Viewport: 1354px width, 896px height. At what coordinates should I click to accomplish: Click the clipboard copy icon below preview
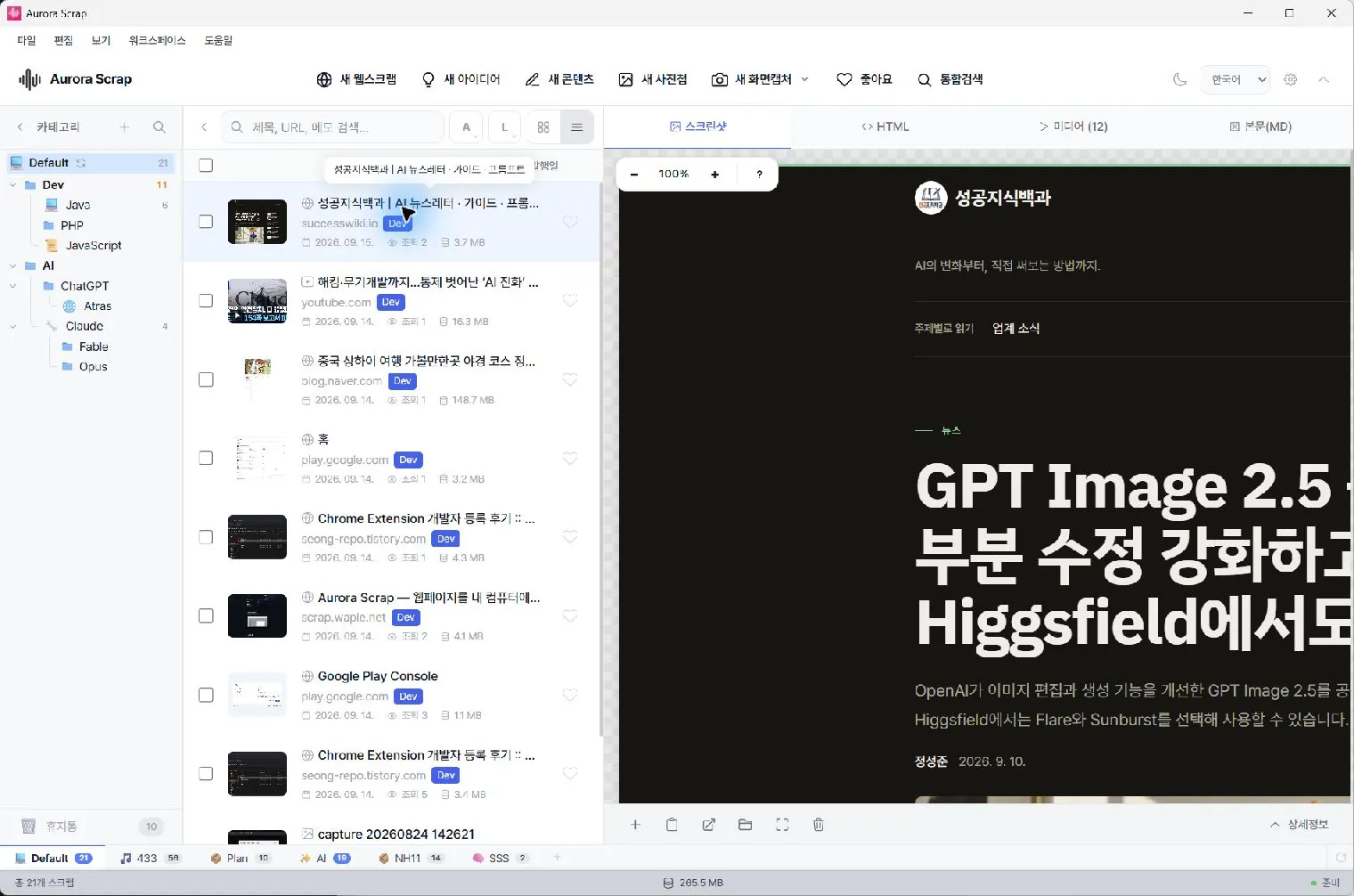pyautogui.click(x=672, y=825)
